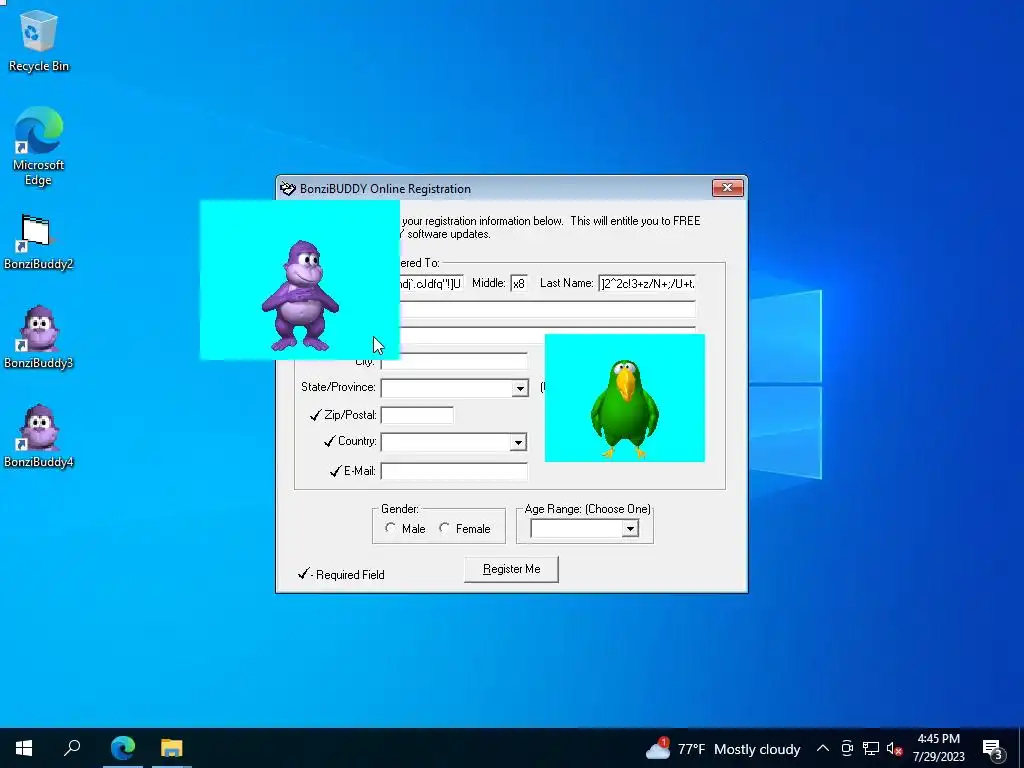Click the purple Bonzi gorilla character
Viewport: 1024px width, 768px height.
tap(300, 295)
